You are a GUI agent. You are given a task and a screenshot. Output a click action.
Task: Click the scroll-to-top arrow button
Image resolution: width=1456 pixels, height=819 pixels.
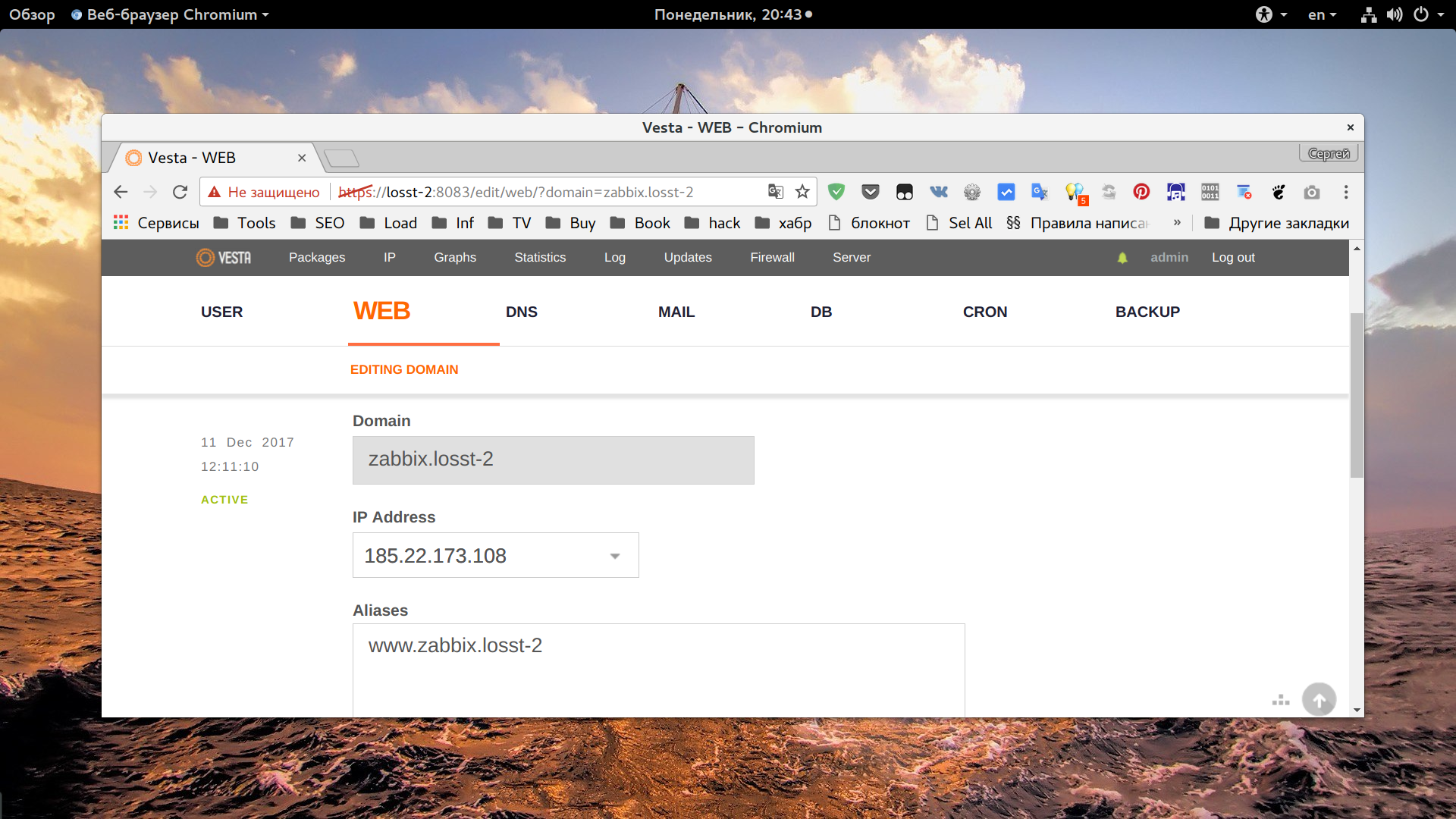tap(1319, 699)
